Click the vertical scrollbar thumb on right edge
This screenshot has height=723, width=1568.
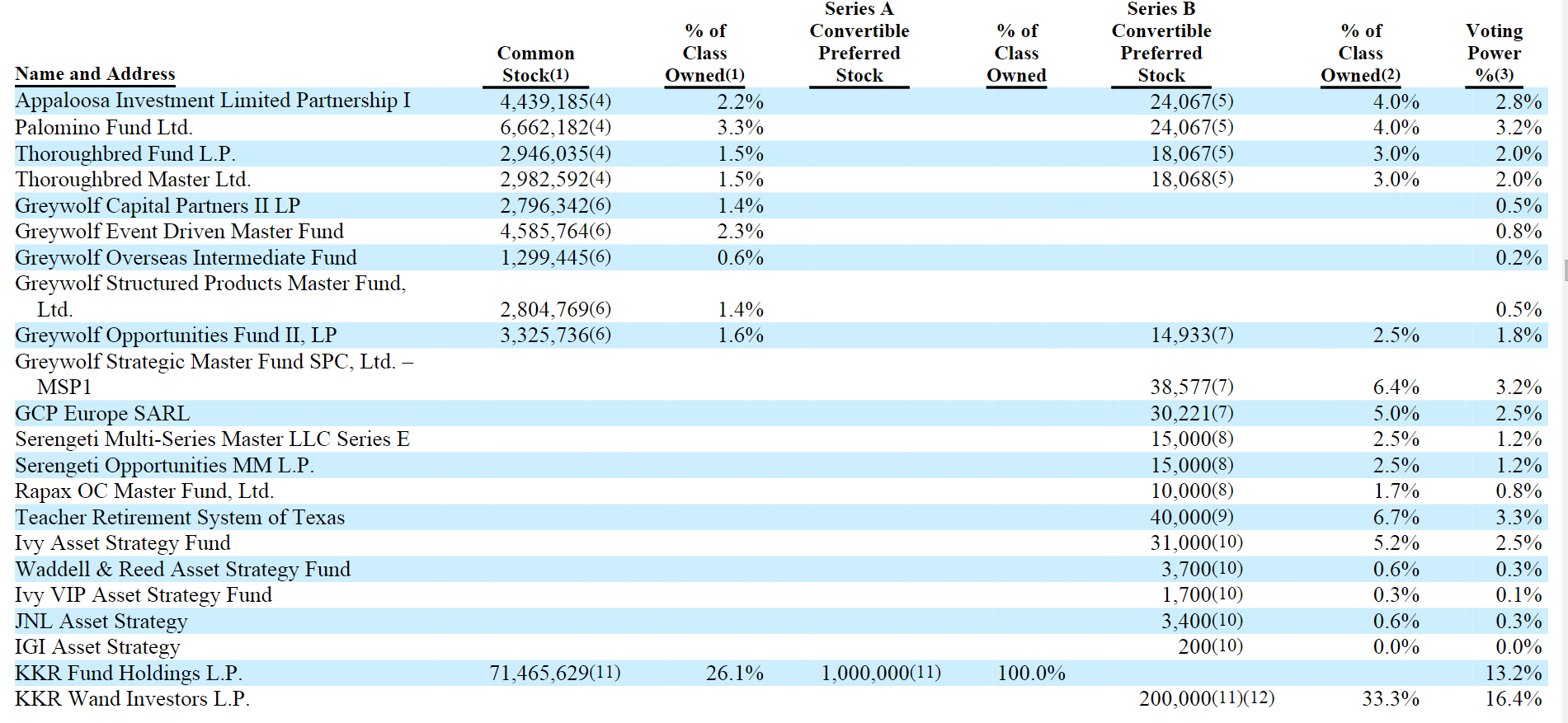coord(1565,270)
